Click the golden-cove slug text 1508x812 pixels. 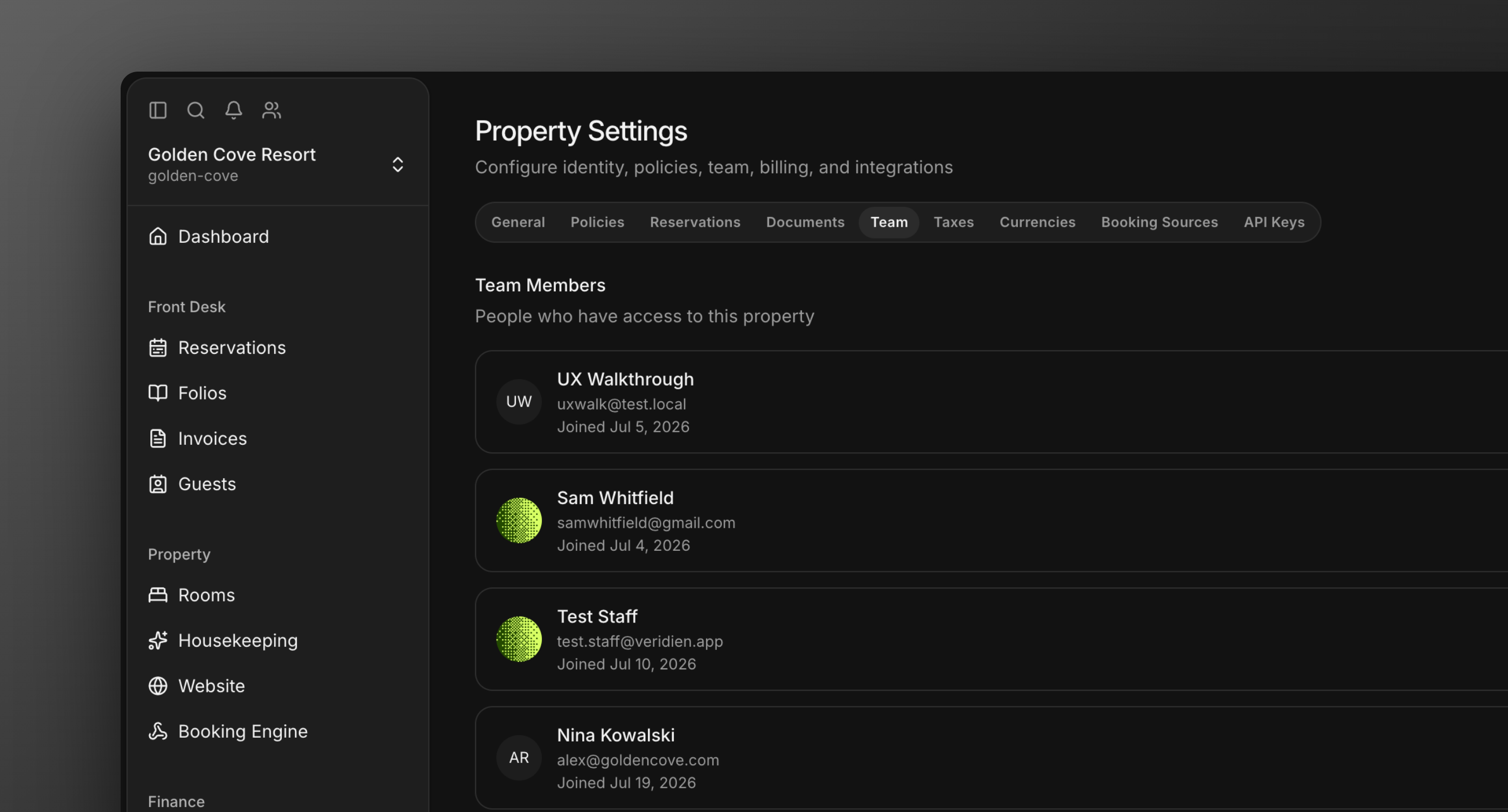click(x=193, y=176)
